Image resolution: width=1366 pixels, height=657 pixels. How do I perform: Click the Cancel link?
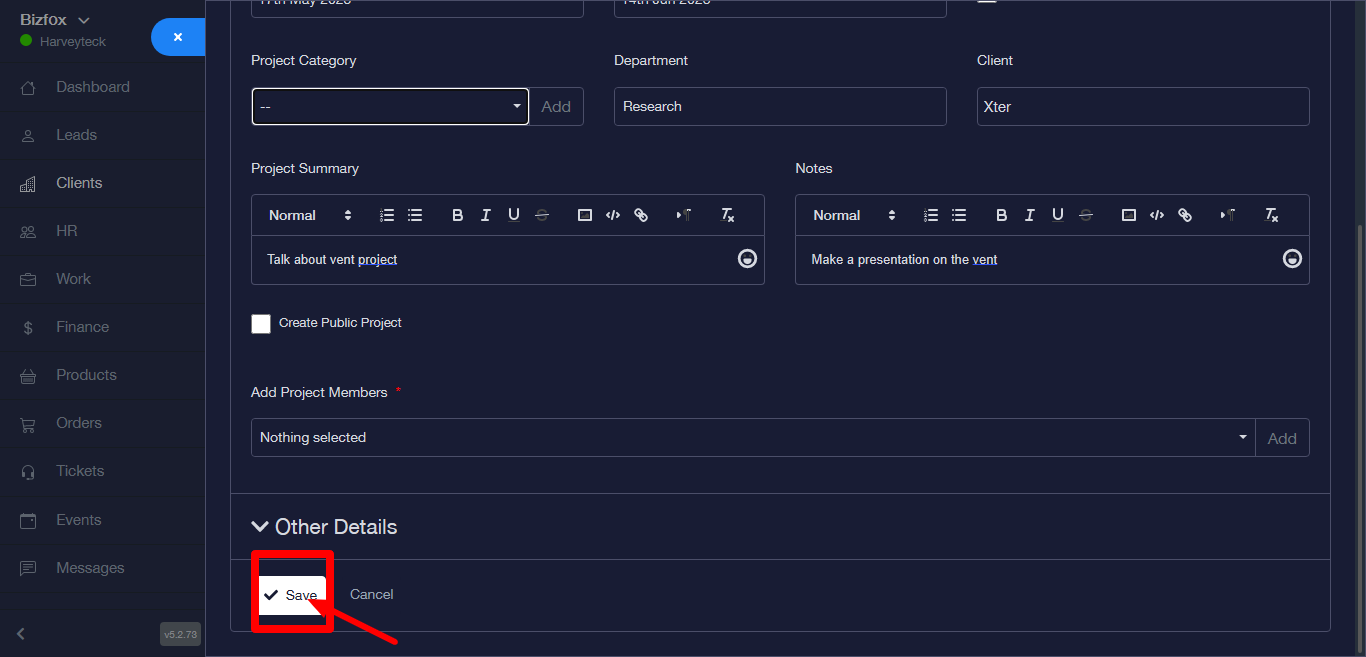tap(371, 594)
